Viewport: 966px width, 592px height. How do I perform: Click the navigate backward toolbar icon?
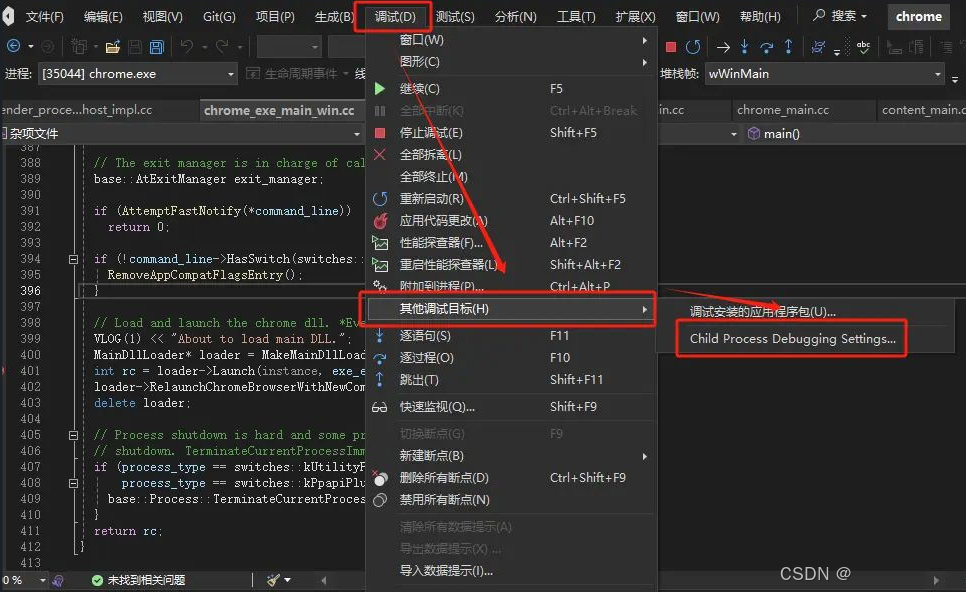tap(13, 46)
